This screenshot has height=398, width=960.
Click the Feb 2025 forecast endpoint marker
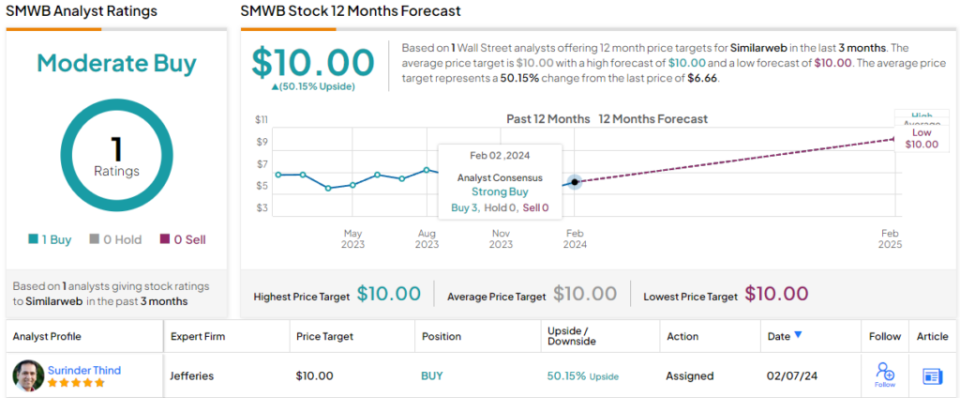[x=893, y=140]
